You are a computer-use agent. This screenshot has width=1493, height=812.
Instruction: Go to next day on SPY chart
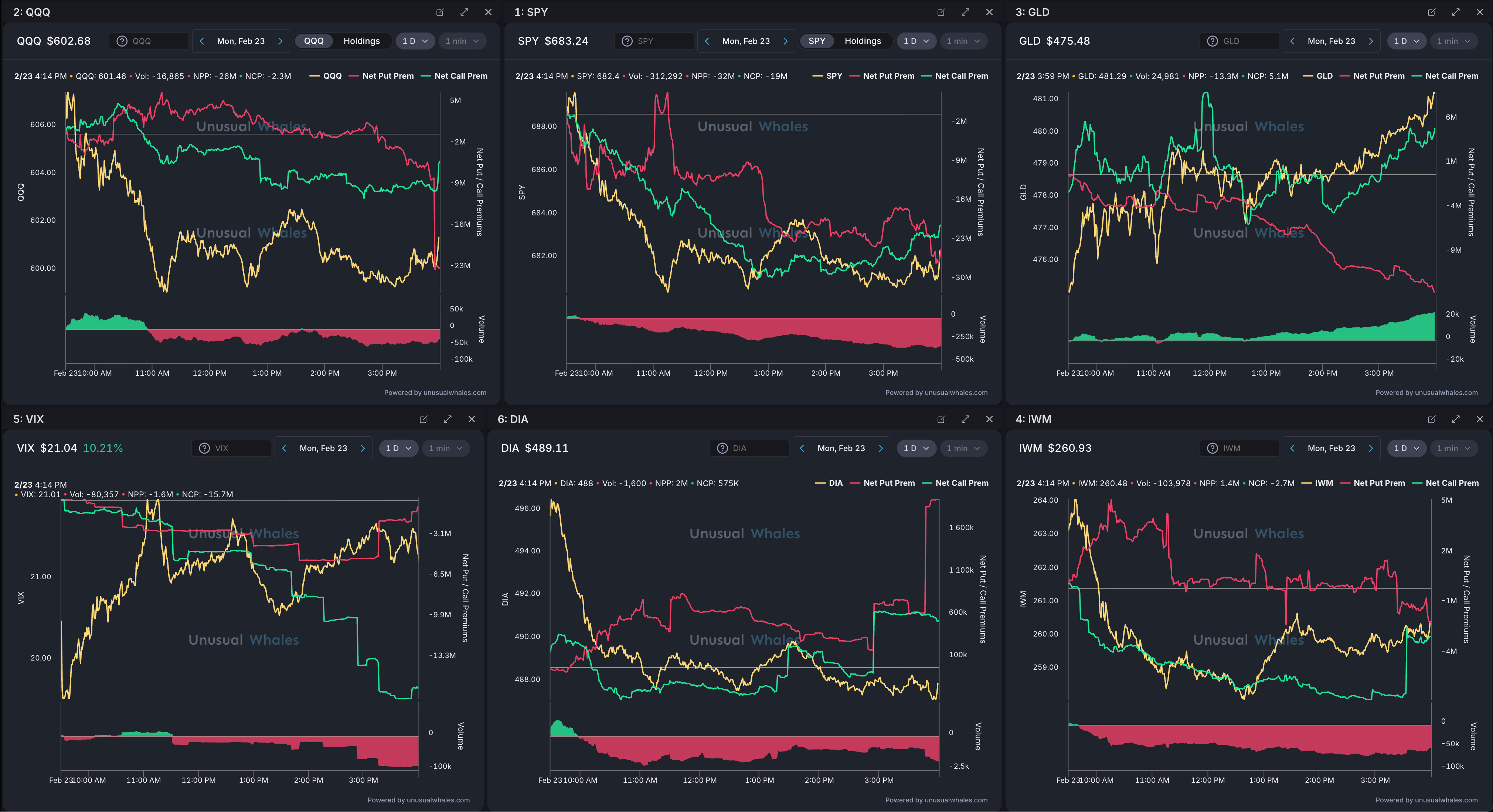coord(785,41)
